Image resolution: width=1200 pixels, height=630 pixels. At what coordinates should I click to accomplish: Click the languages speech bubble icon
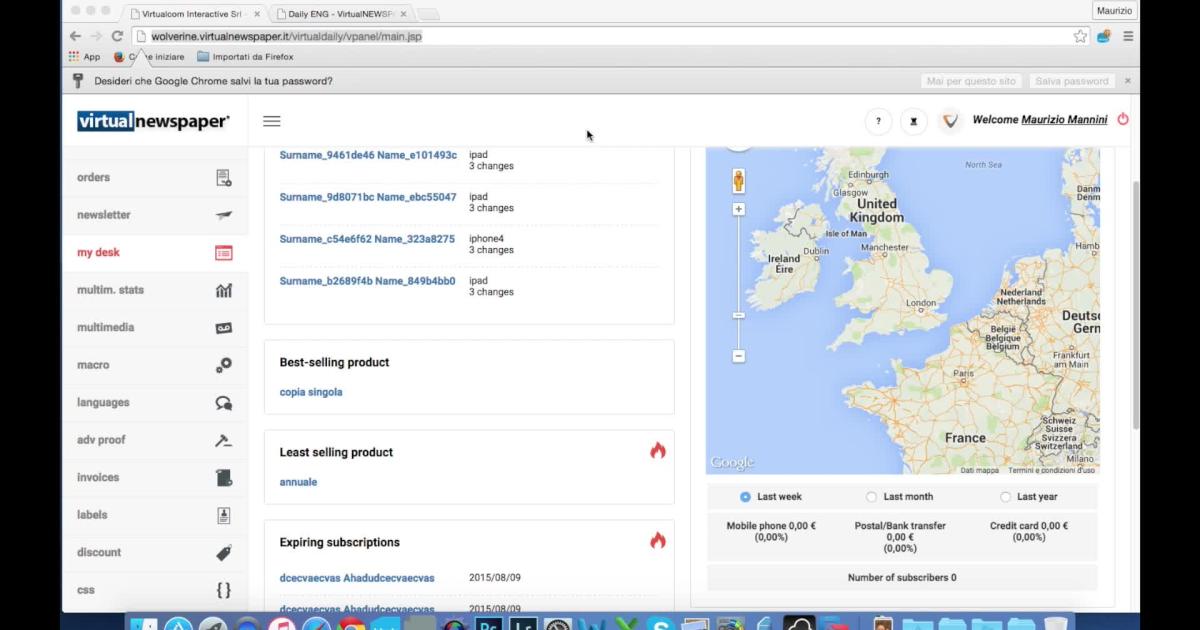click(x=223, y=403)
